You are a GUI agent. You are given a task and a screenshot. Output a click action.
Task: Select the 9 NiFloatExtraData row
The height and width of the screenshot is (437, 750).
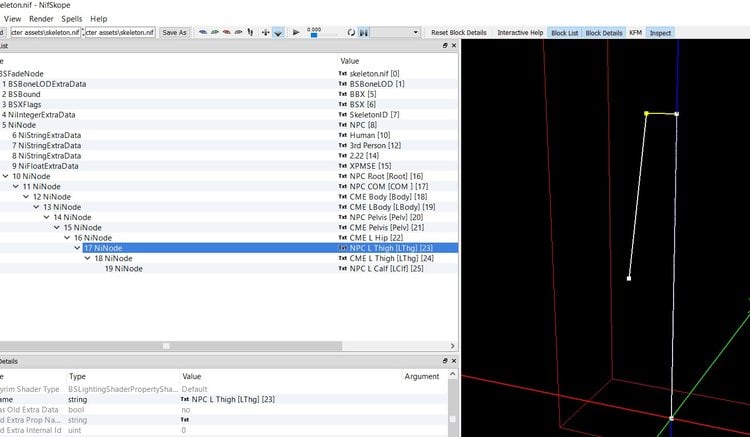(x=229, y=166)
